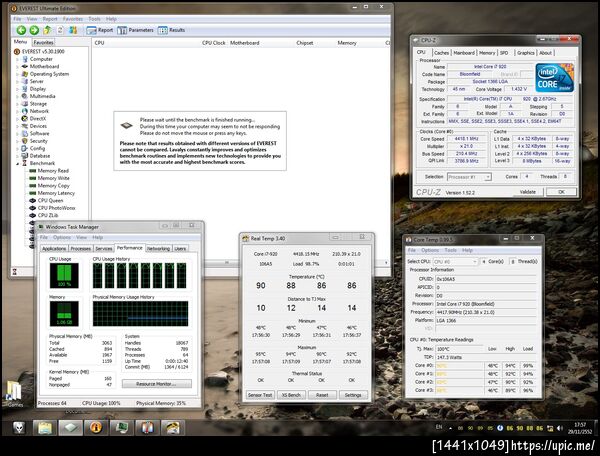Image resolution: width=600 pixels, height=456 pixels.
Task: Click EVEREST Chipset column header
Action: coord(305,43)
